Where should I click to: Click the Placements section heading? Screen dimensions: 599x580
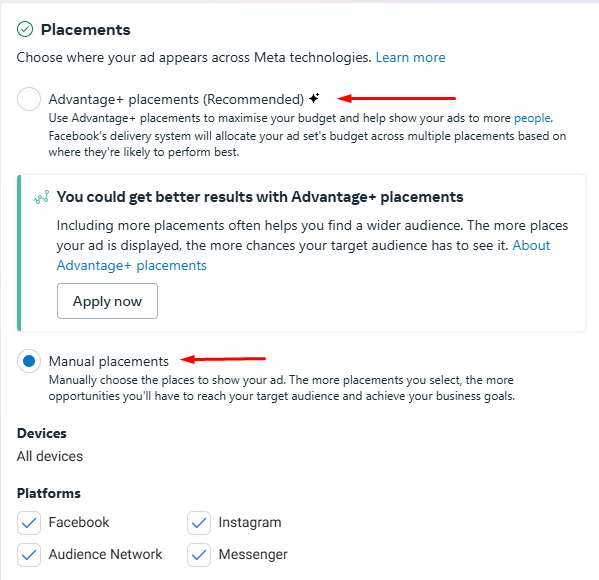pos(86,30)
